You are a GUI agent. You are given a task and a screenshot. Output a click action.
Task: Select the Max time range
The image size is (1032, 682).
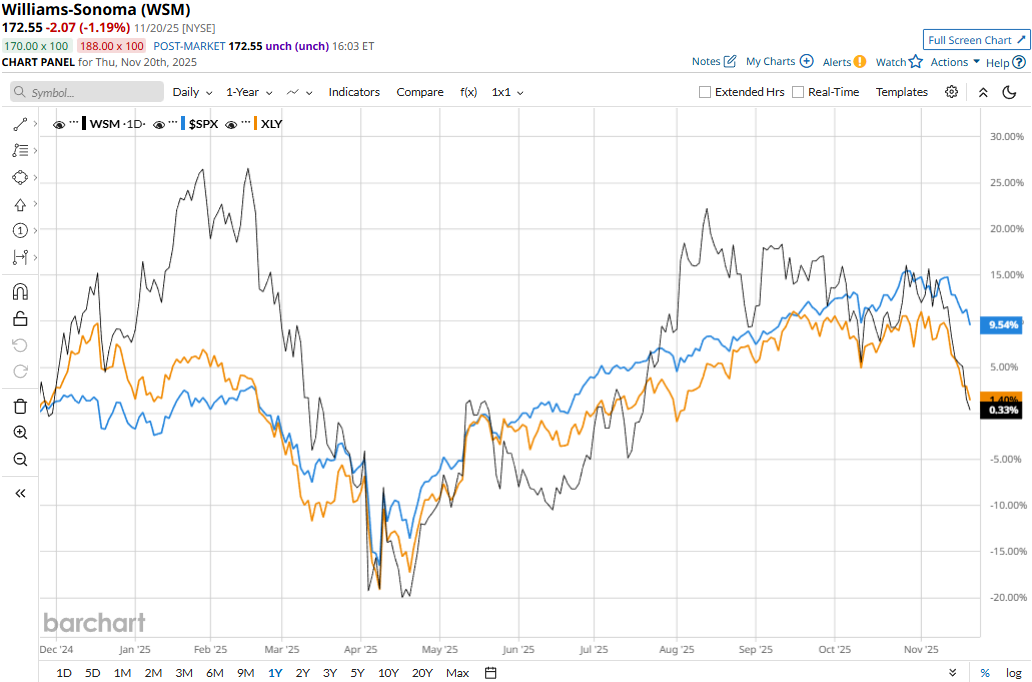[x=457, y=673]
